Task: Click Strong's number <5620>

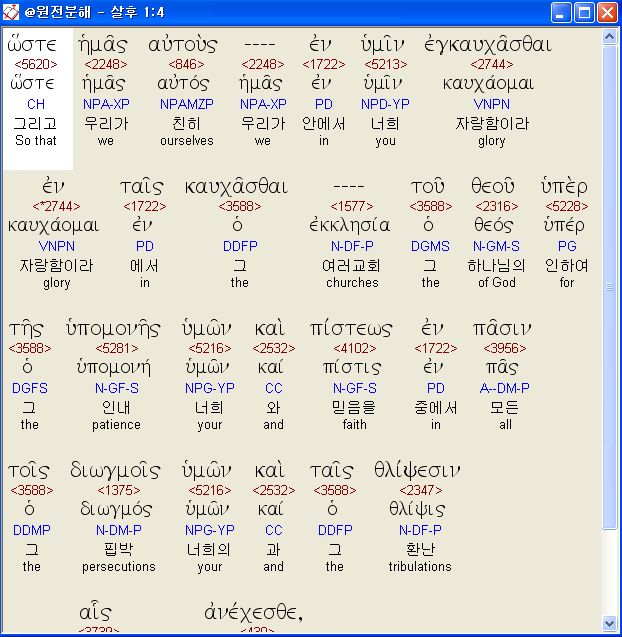Action: (x=36, y=64)
